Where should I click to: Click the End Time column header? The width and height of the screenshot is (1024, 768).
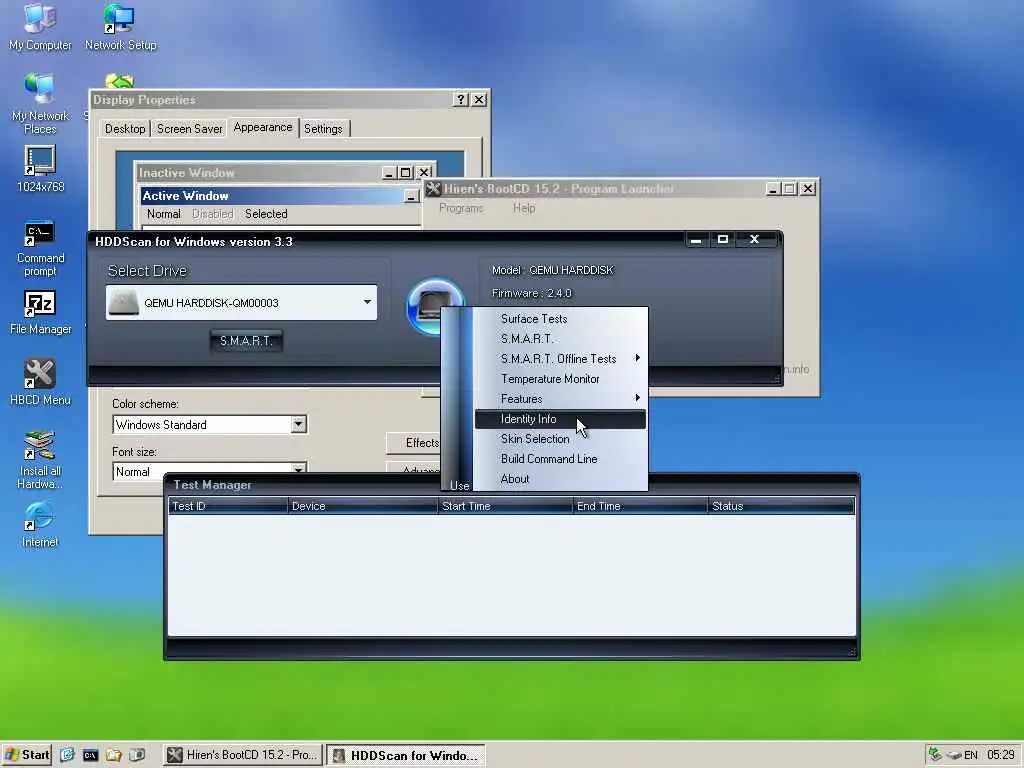(639, 505)
